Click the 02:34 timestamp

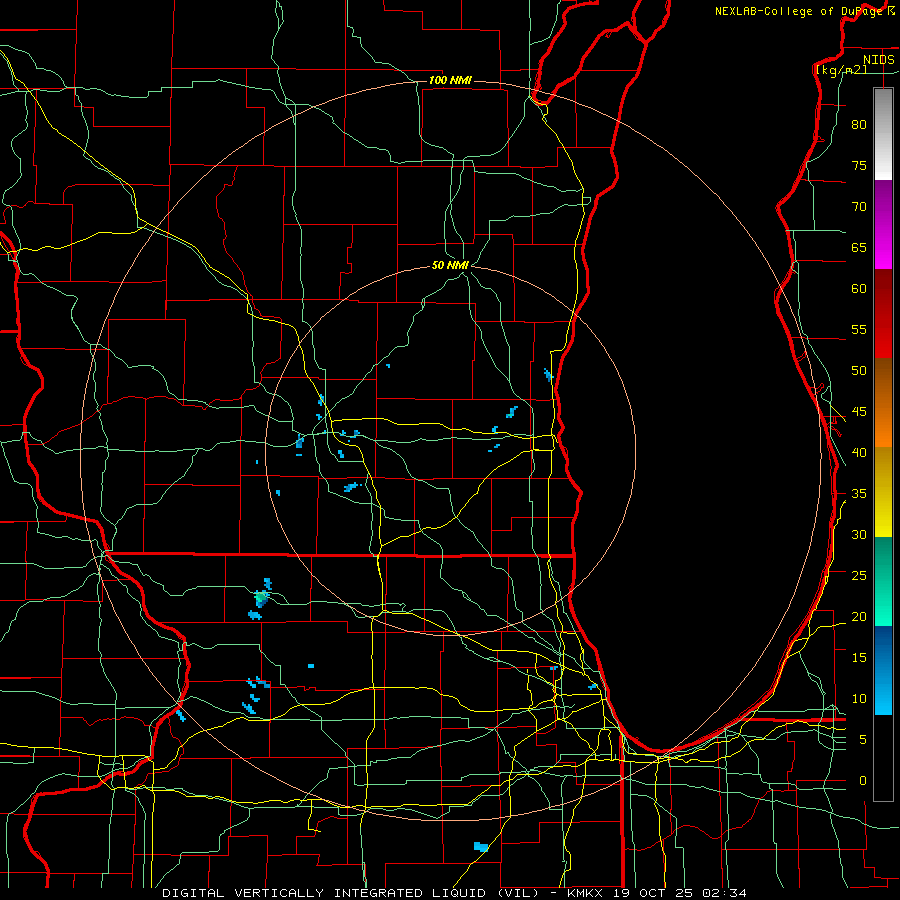pyautogui.click(x=724, y=893)
